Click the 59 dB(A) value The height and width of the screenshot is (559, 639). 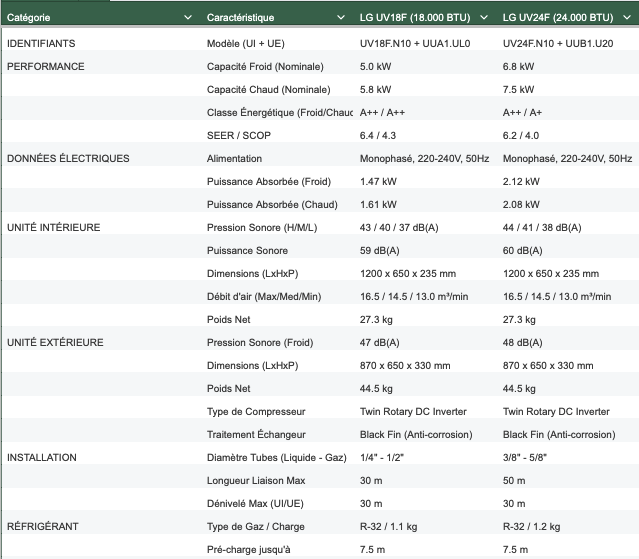point(379,251)
